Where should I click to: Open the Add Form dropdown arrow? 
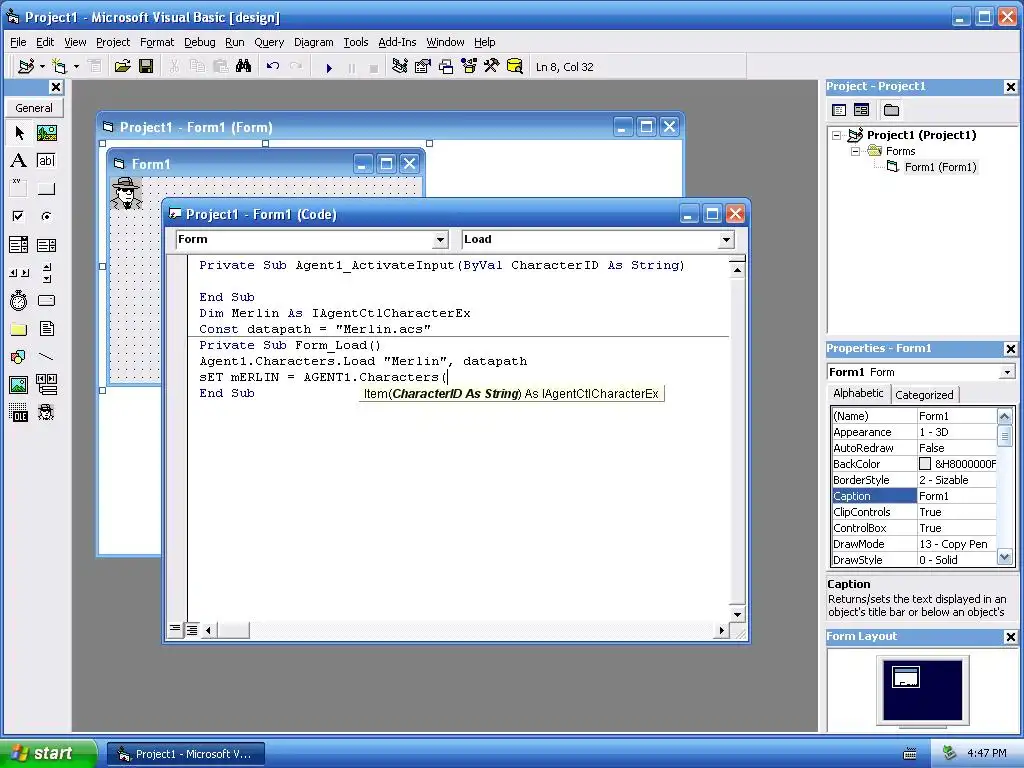(x=76, y=67)
